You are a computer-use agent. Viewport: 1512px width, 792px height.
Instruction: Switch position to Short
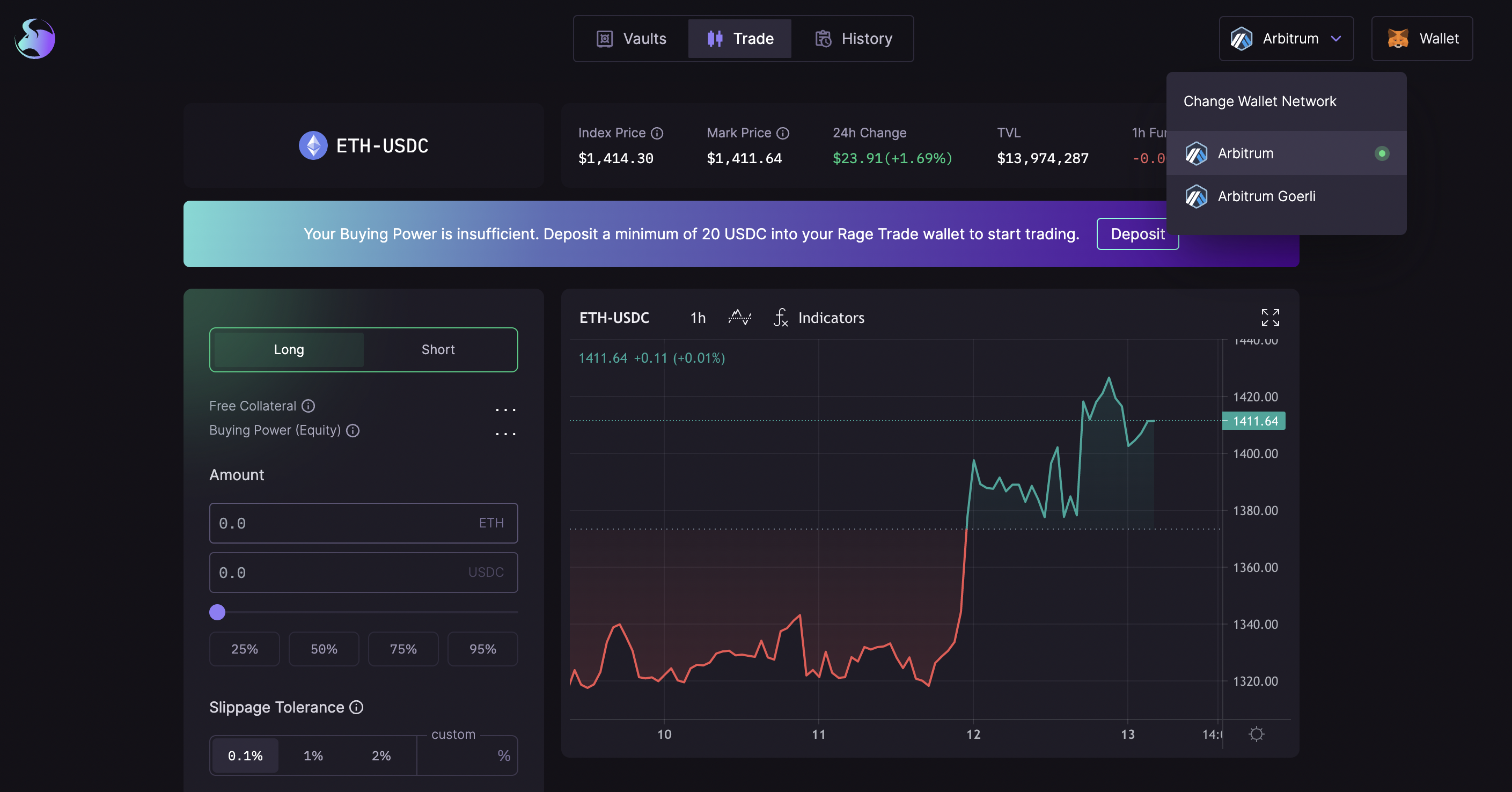(438, 349)
